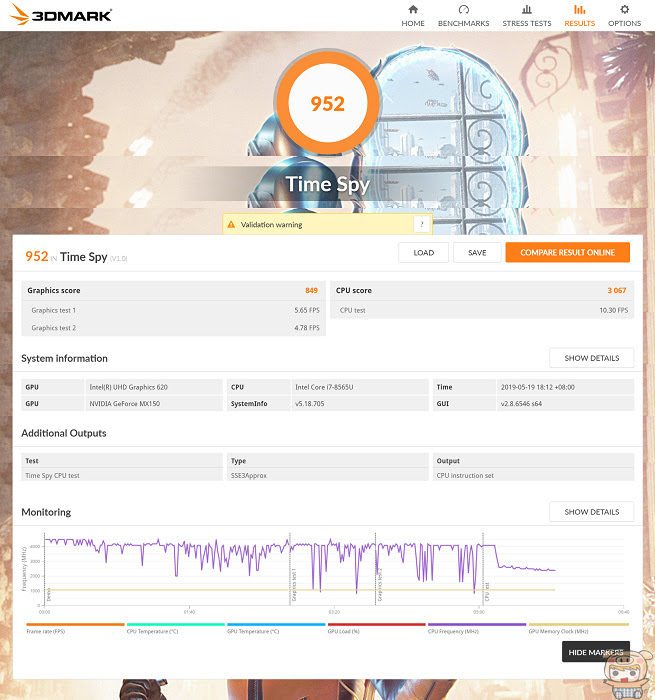Click Intel(R) UHD Graphics 620 cell
Image resolution: width=655 pixels, height=700 pixels.
click(154, 387)
